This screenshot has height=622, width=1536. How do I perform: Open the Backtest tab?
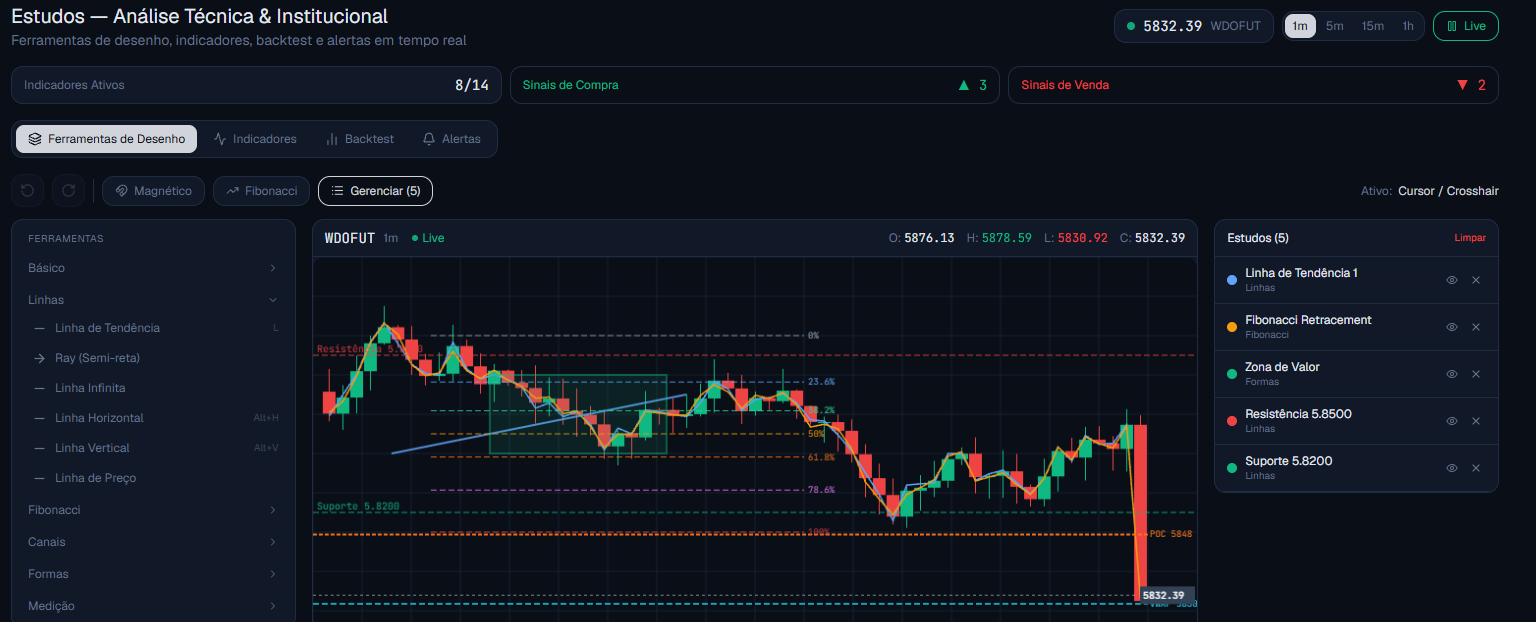click(x=360, y=139)
